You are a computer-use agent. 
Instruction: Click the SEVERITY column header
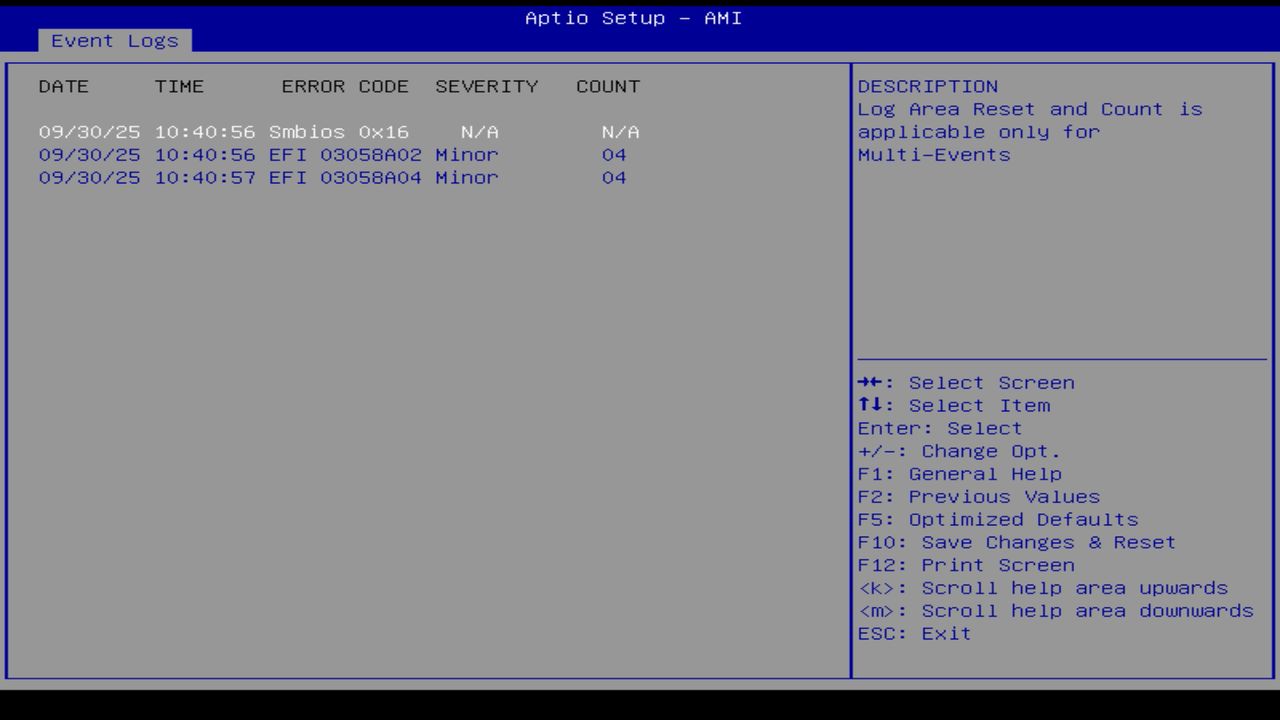click(x=486, y=86)
